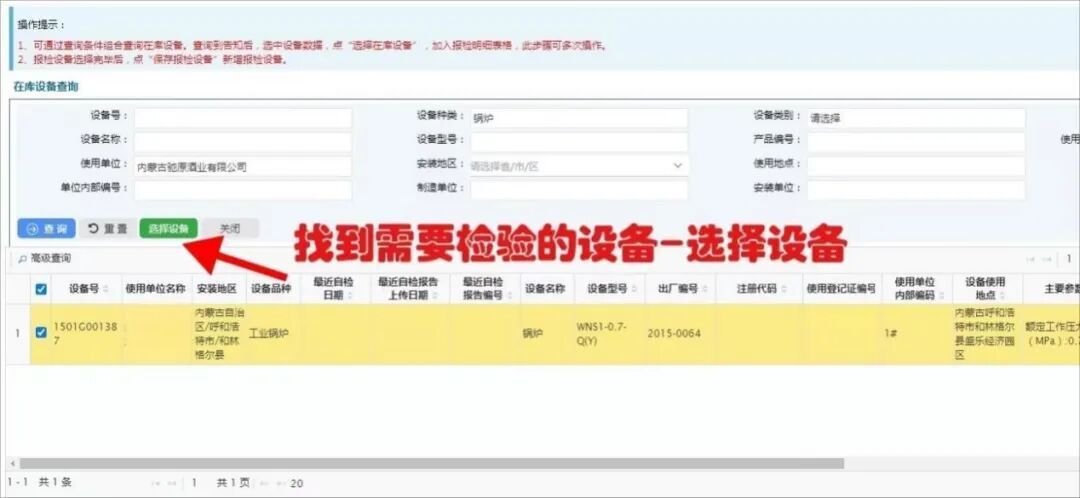Click the 共1页 total pages text
The image size is (1080, 498).
tap(233, 484)
